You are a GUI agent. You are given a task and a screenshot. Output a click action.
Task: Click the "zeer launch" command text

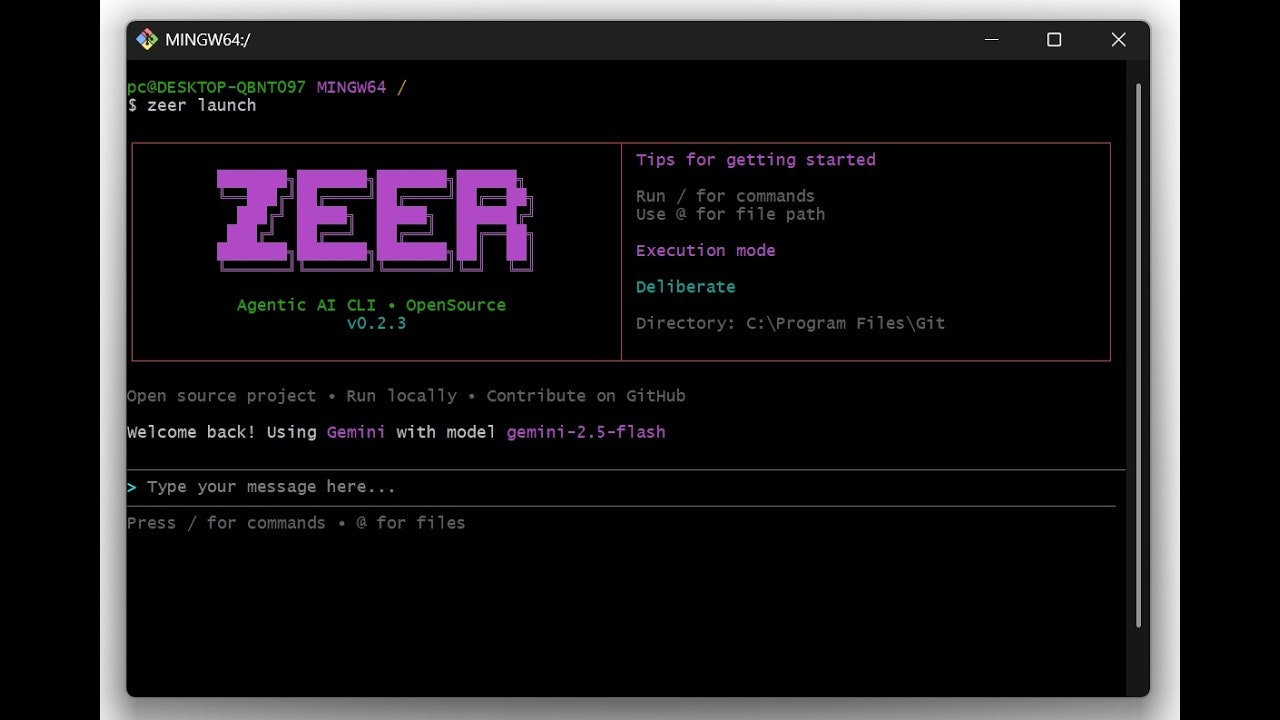(x=201, y=105)
